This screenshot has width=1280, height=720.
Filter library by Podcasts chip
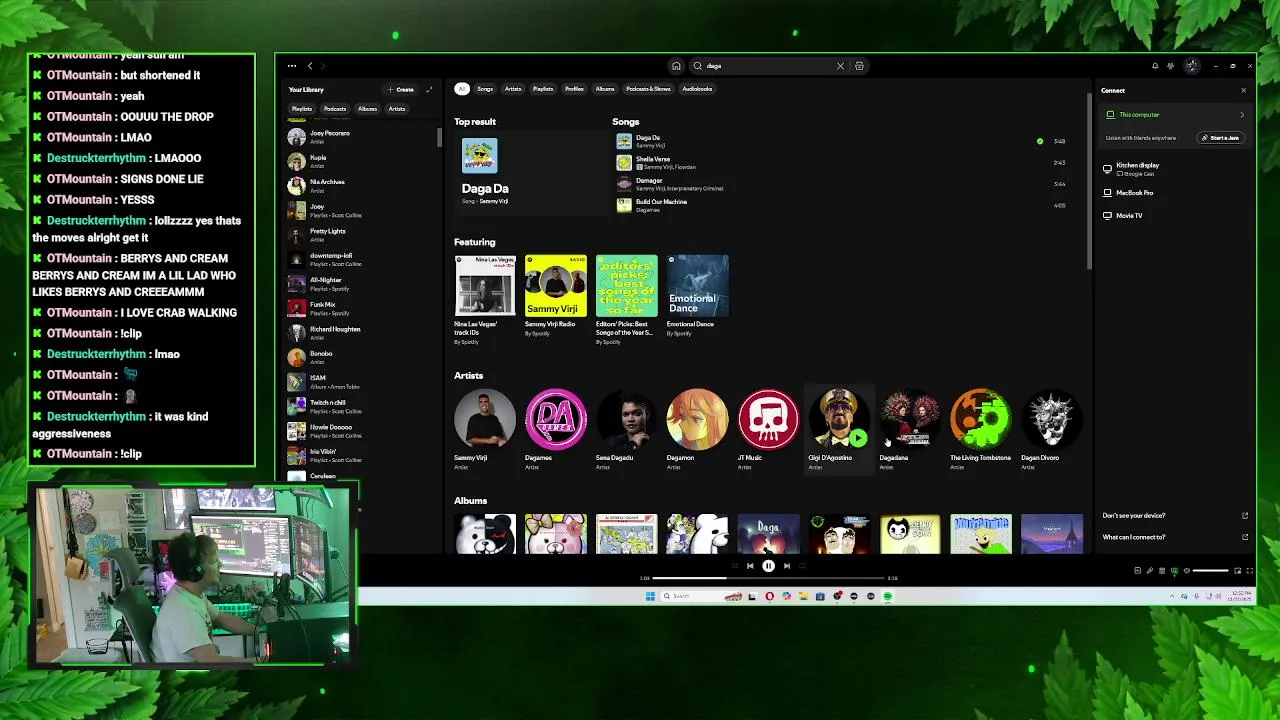pyautogui.click(x=335, y=109)
